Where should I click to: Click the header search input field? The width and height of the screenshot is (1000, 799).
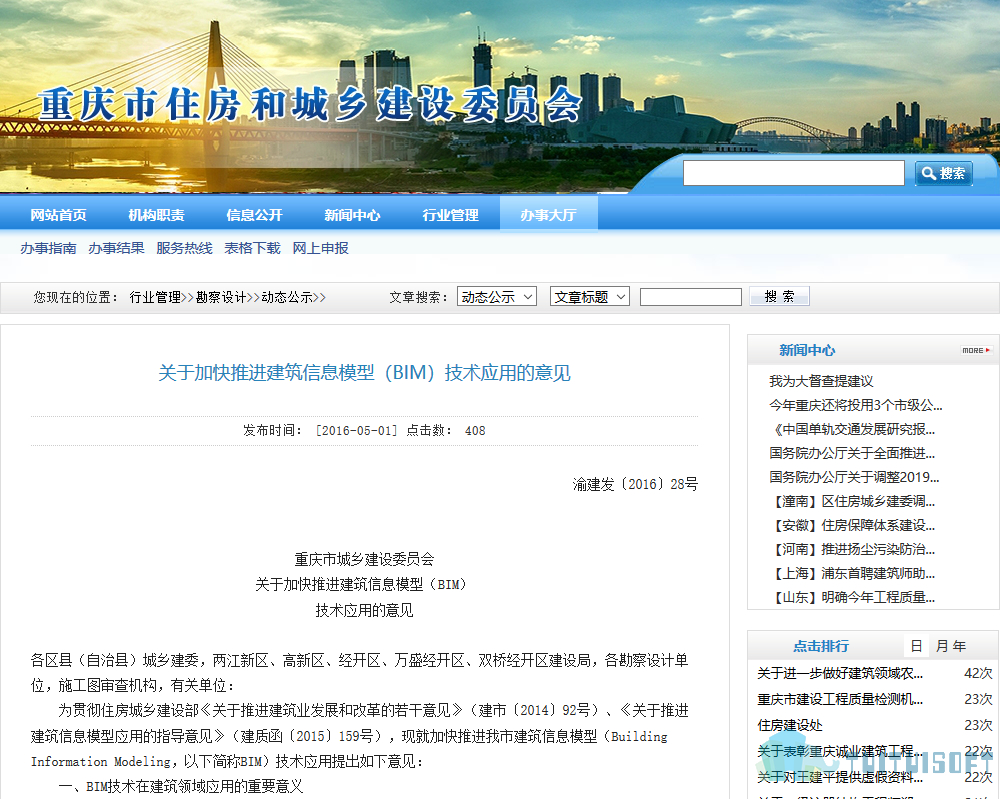pyautogui.click(x=793, y=173)
